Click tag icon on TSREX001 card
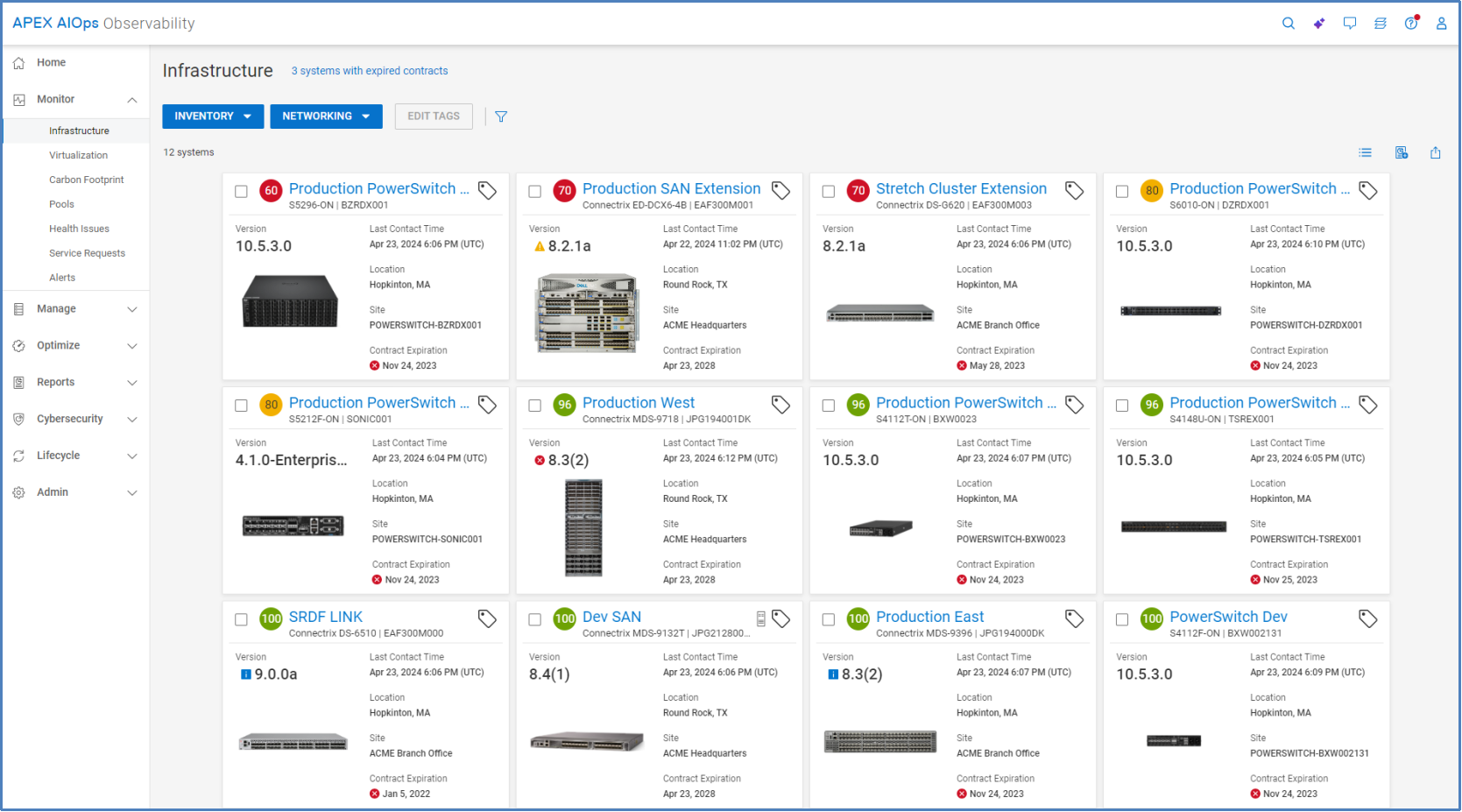This screenshot has width=1462, height=812. pyautogui.click(x=1367, y=405)
